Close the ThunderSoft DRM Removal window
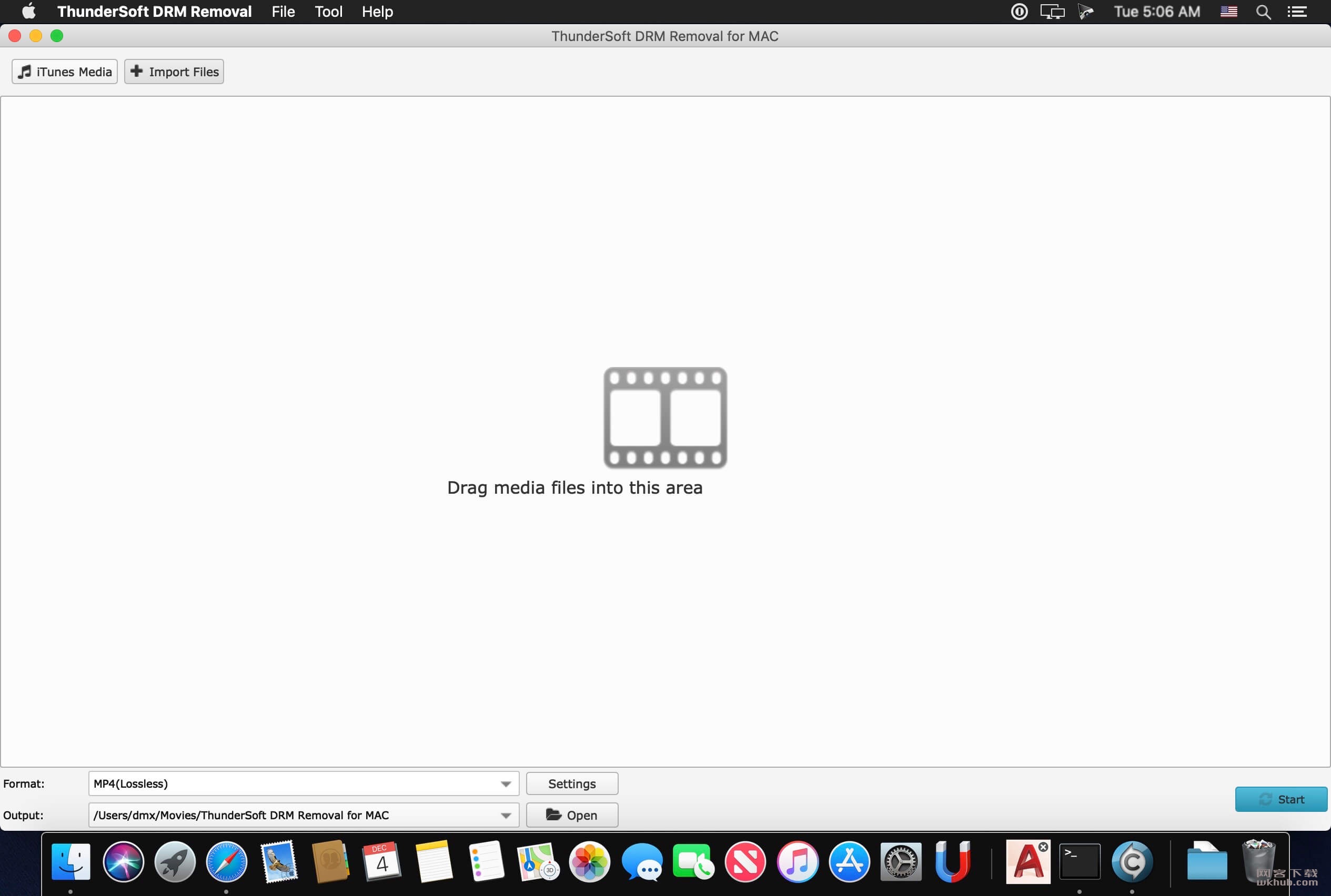1331x896 pixels. point(15,36)
